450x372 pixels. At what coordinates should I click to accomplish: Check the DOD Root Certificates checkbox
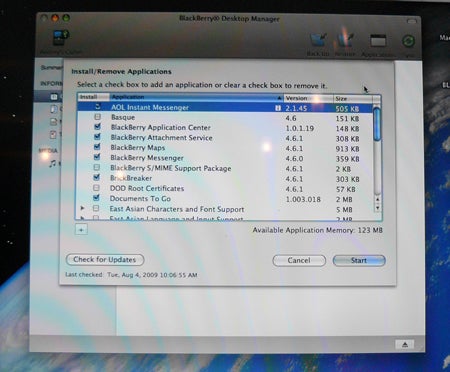[x=96, y=188]
